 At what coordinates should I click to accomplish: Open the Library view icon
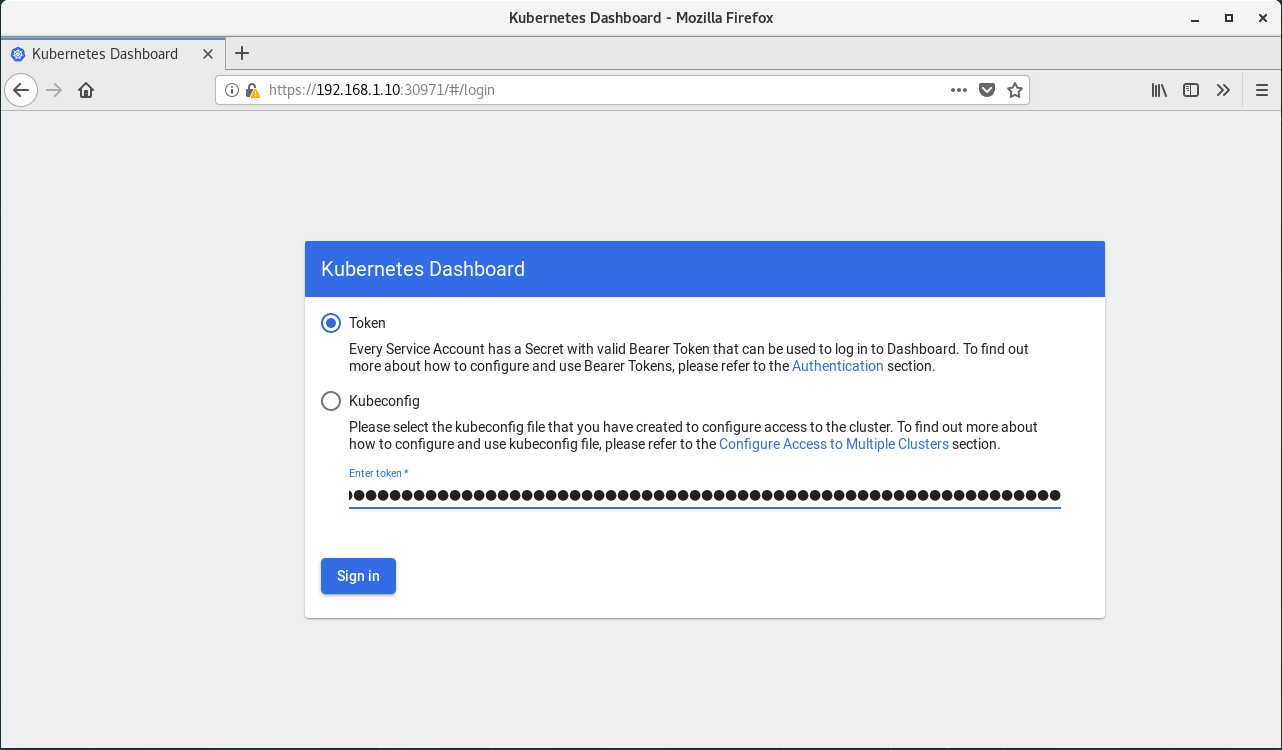coord(1159,90)
